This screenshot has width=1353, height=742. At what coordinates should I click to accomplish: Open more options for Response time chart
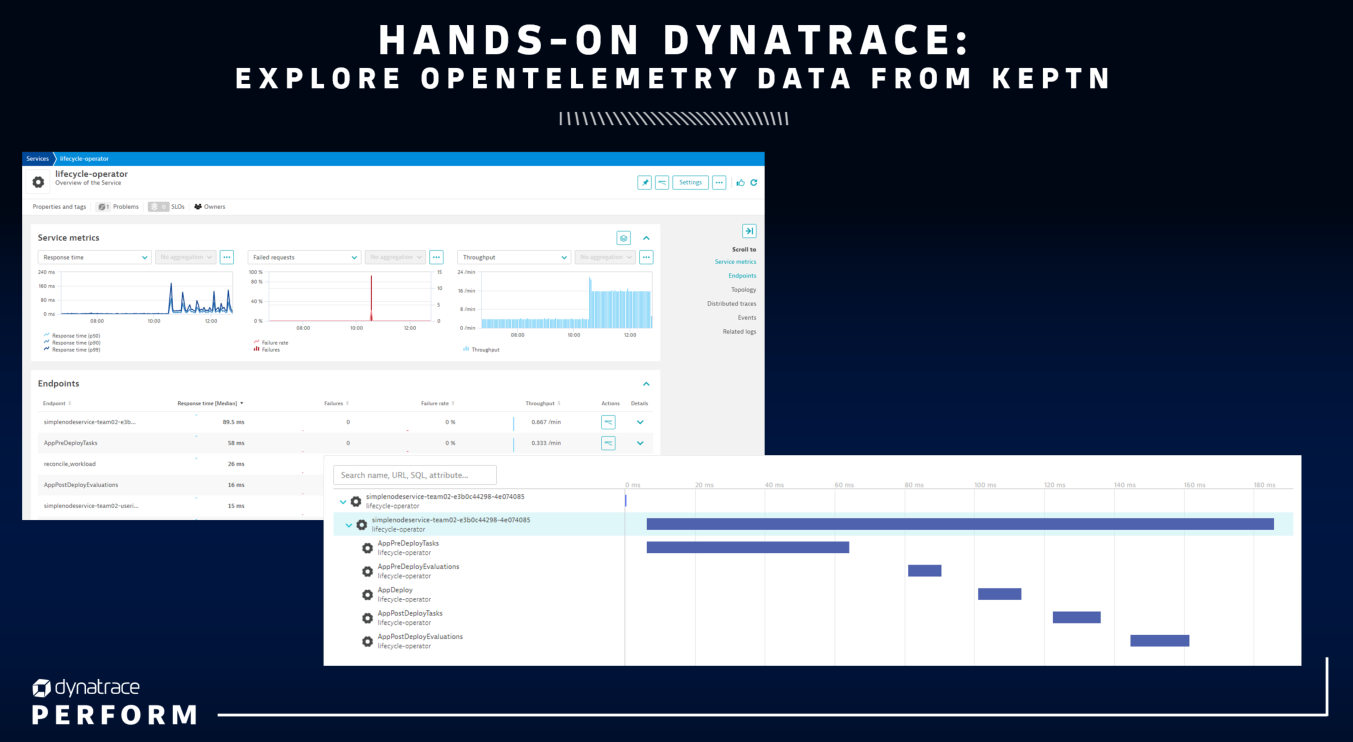(227, 257)
